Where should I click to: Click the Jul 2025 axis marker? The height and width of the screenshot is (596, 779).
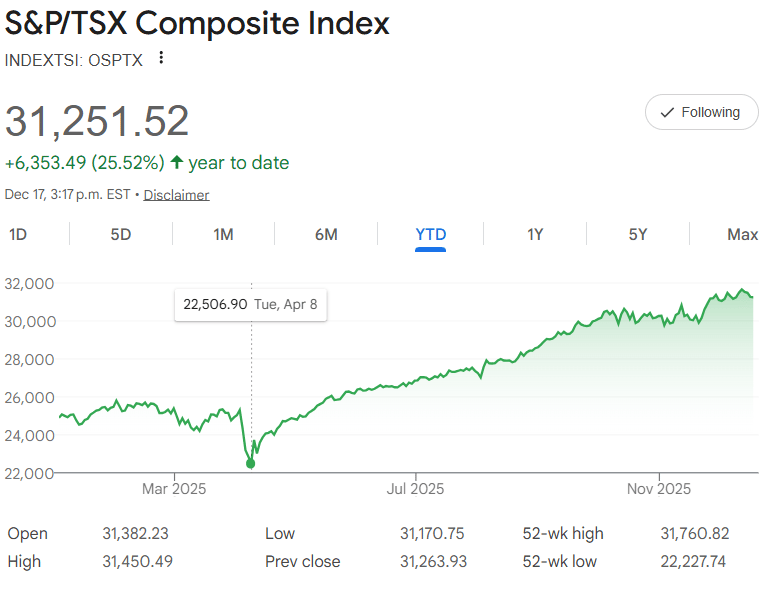(415, 489)
